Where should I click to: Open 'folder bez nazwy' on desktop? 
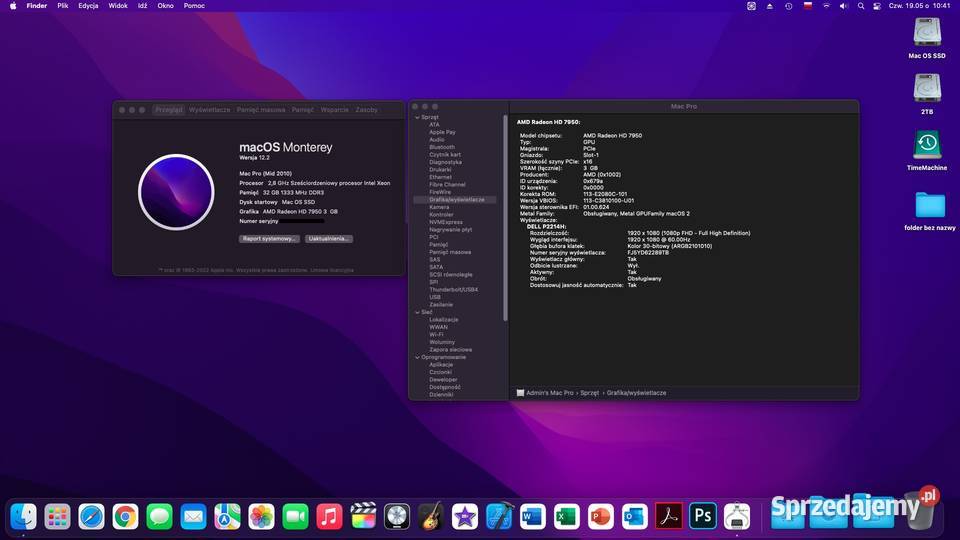pyautogui.click(x=929, y=211)
